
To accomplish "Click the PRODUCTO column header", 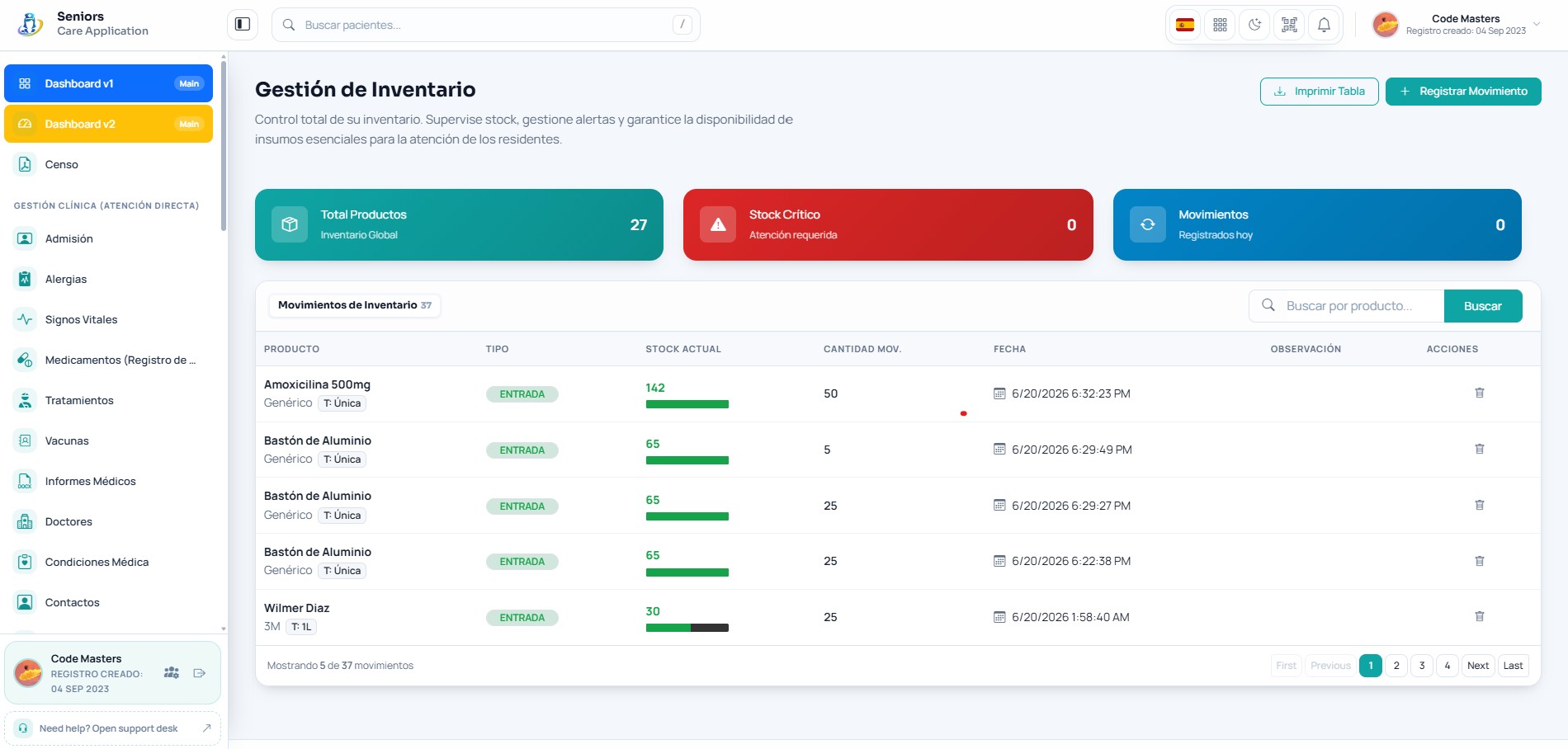I will 291,349.
